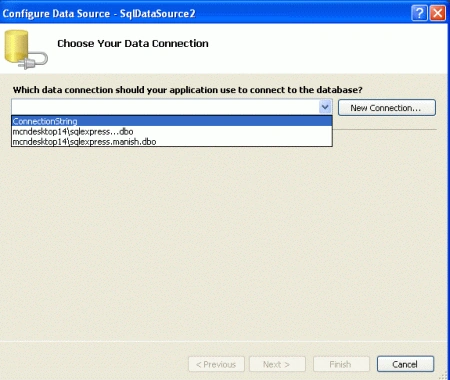Click inside the empty connection combo box

coord(165,107)
